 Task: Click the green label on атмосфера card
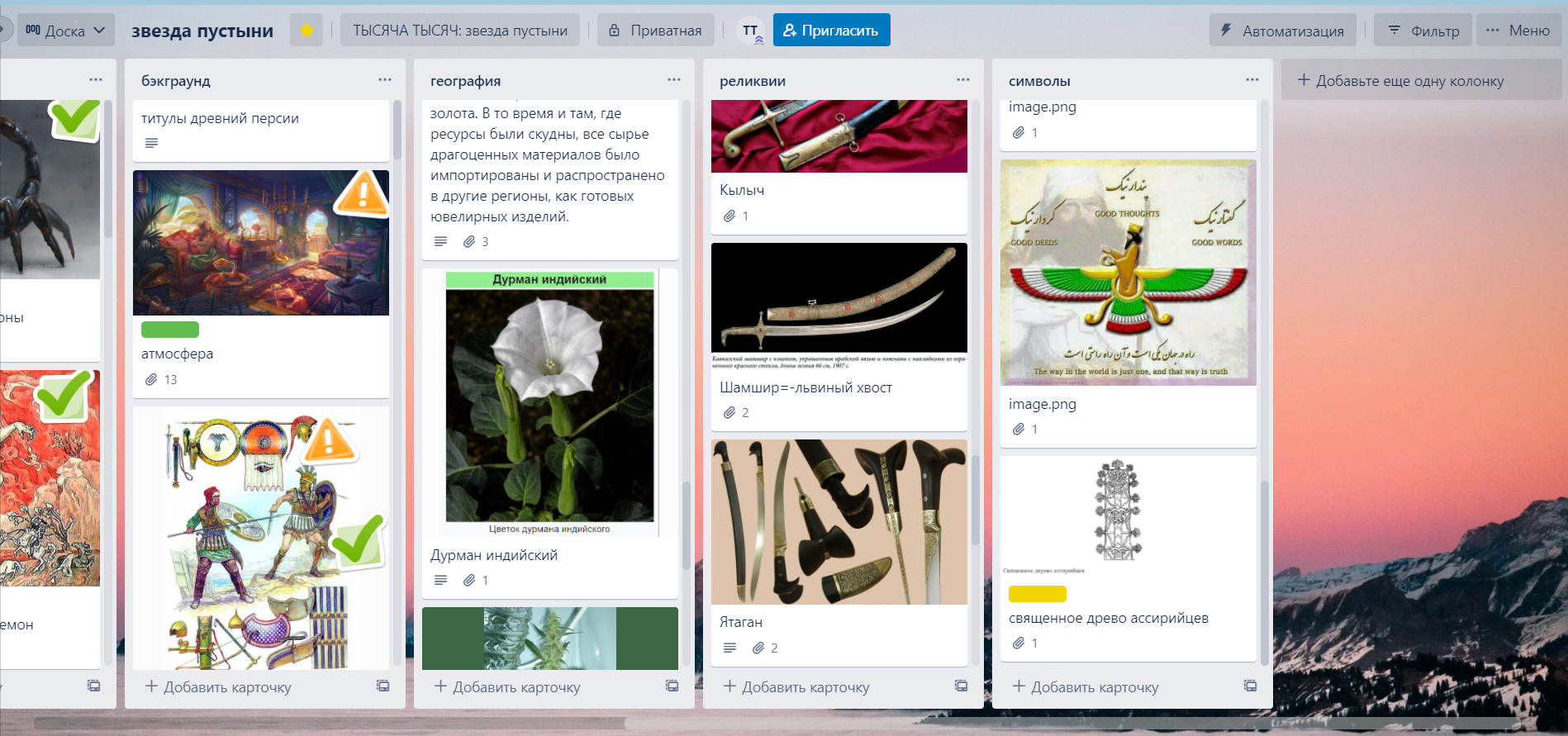170,330
